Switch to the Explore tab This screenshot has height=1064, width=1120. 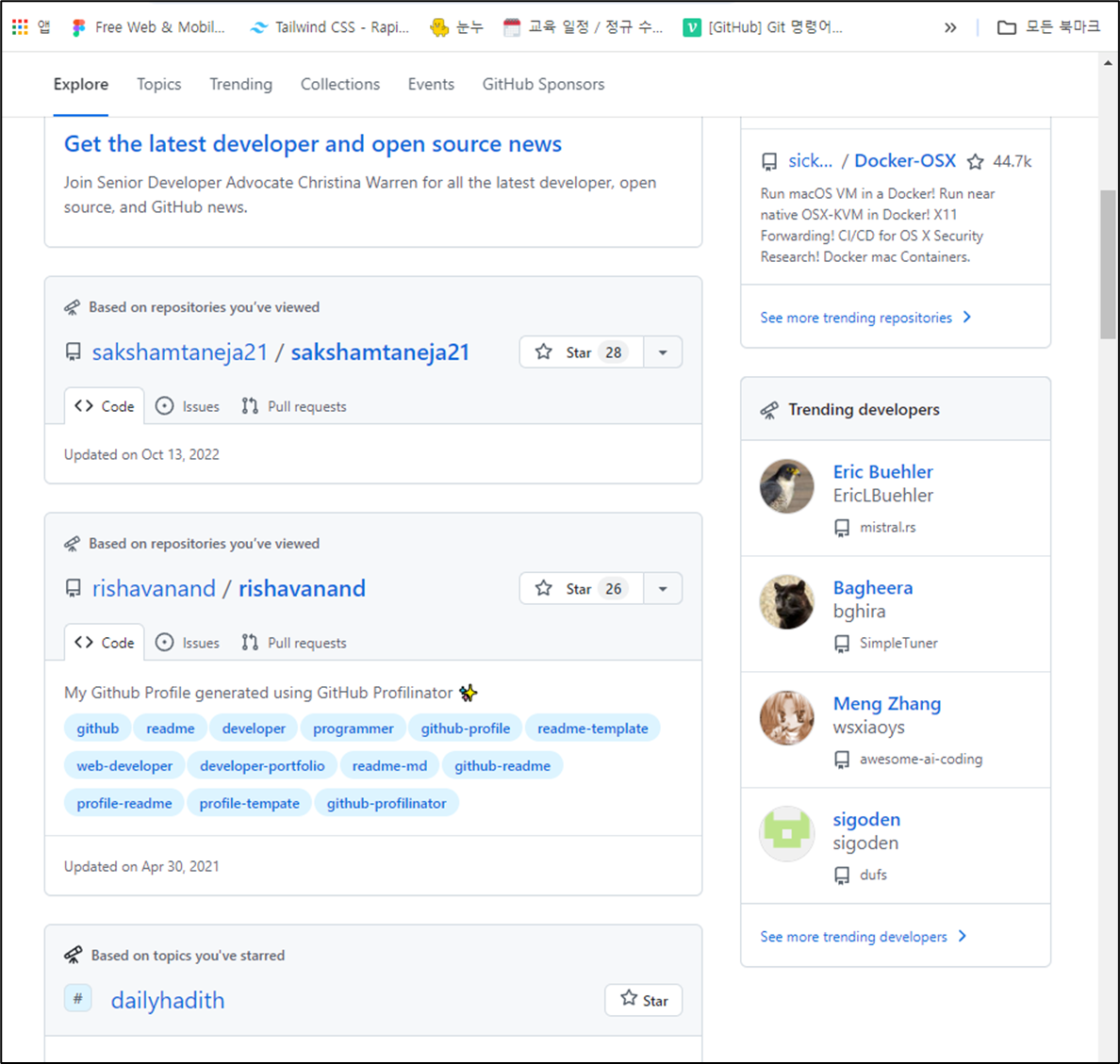[81, 84]
